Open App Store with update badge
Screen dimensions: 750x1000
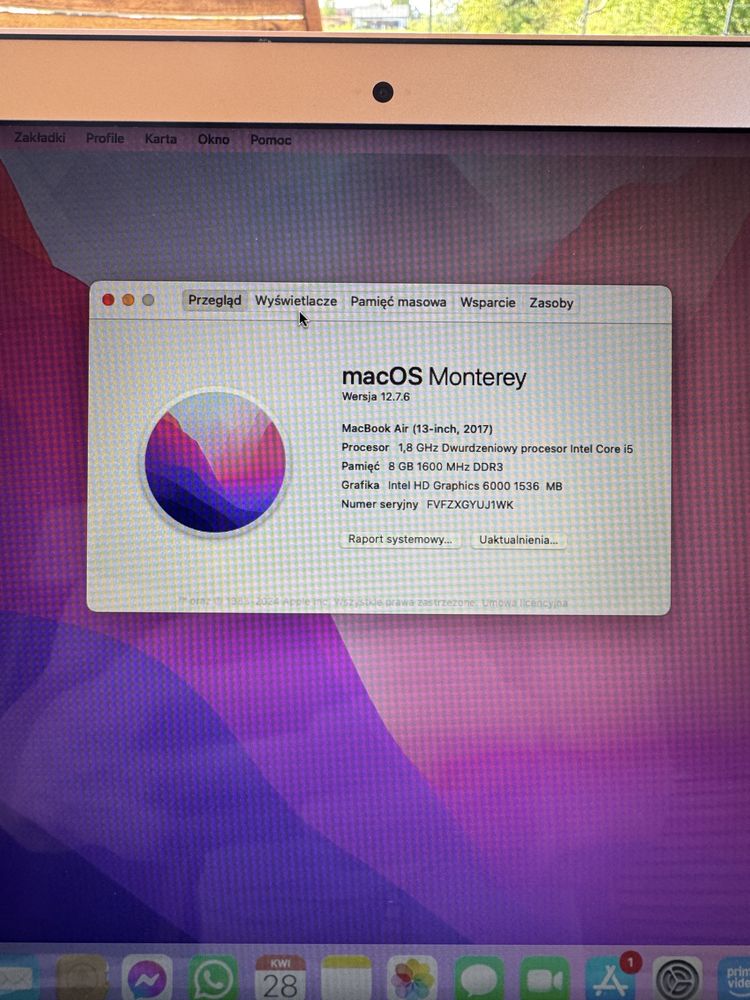[612, 978]
